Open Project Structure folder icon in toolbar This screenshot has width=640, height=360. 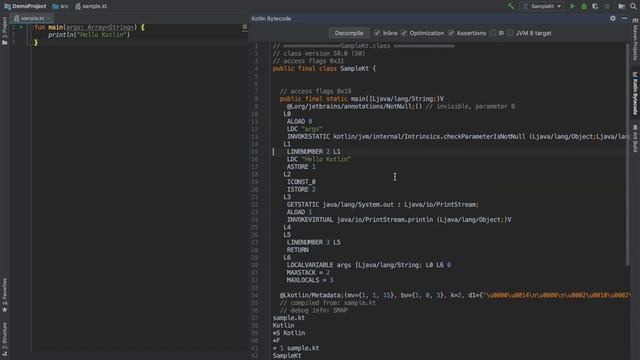(x=621, y=6)
